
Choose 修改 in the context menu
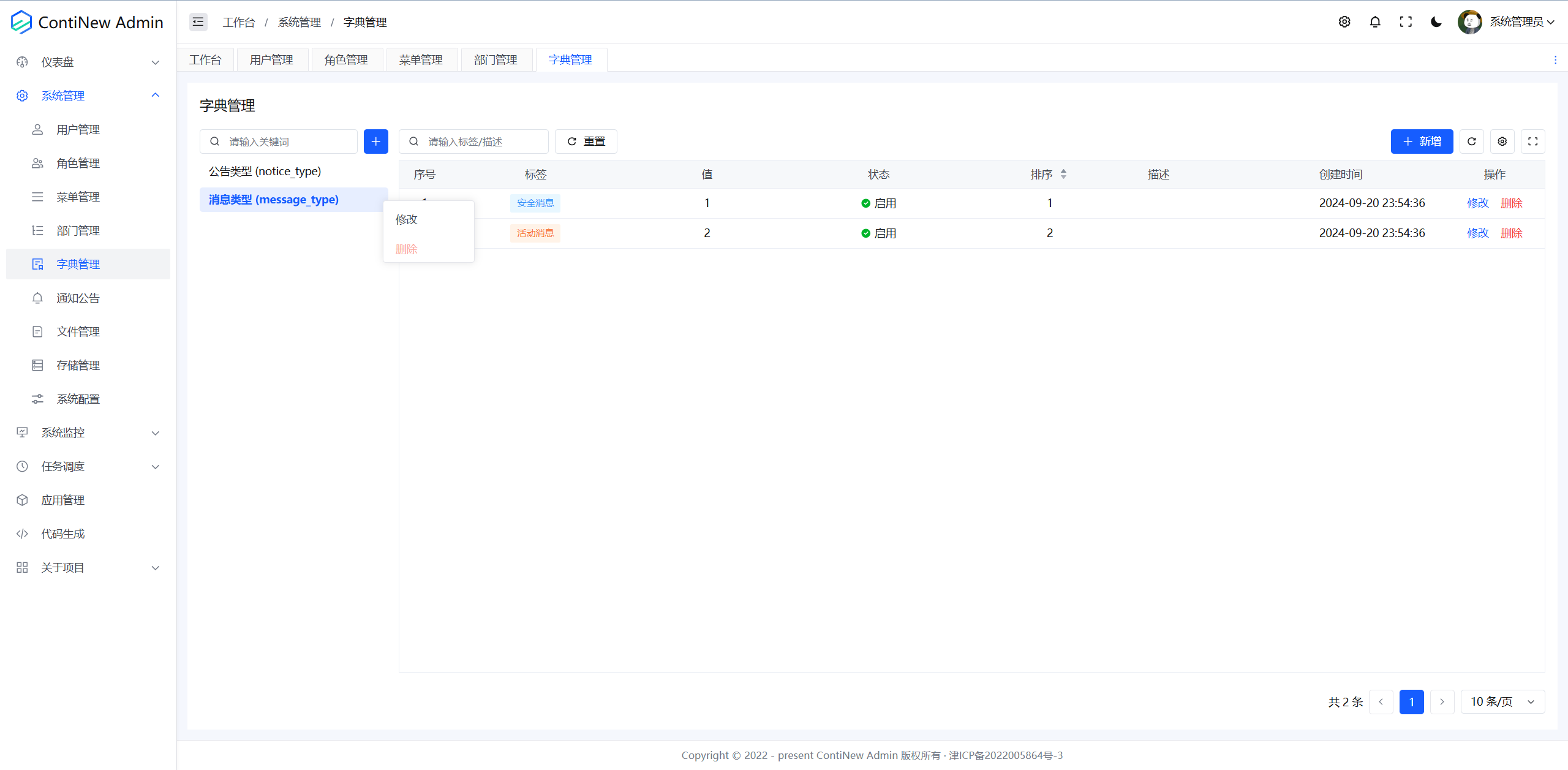[407, 219]
